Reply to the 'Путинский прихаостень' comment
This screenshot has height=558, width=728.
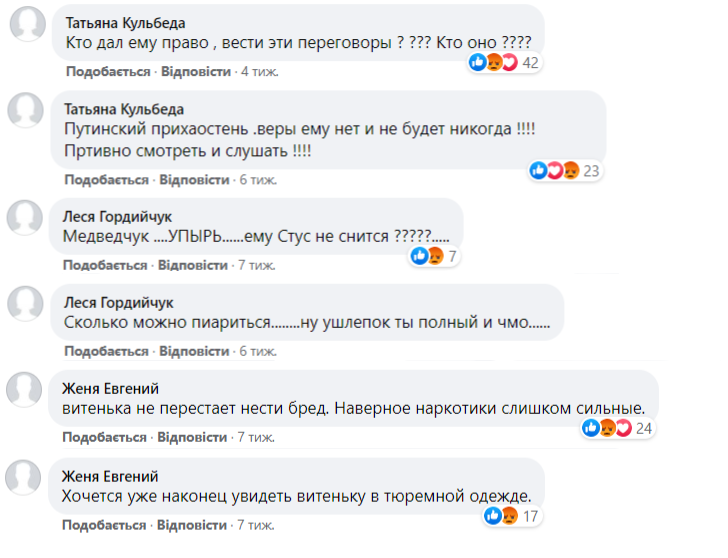pyautogui.click(x=194, y=179)
